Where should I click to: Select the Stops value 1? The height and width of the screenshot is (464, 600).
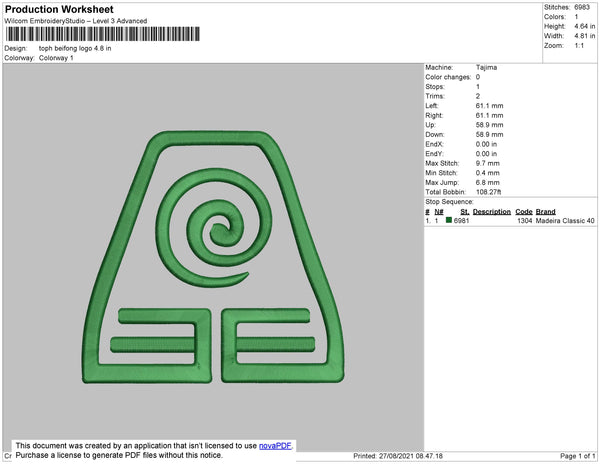[478, 86]
